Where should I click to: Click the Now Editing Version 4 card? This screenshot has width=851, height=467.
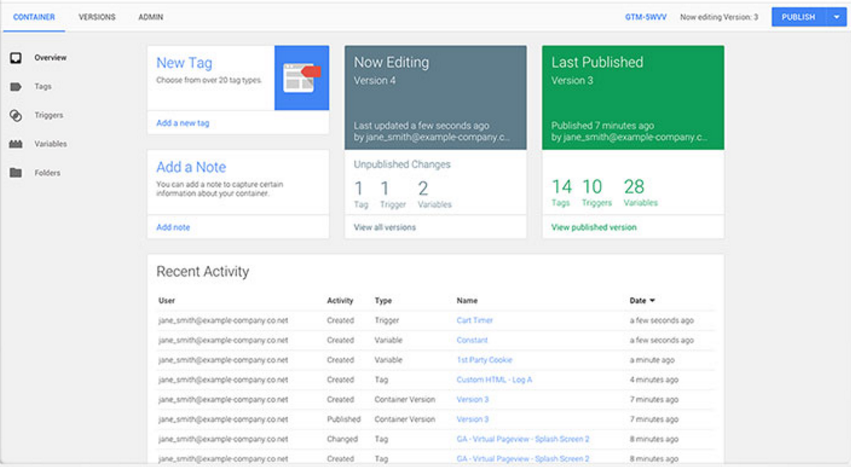coord(435,98)
